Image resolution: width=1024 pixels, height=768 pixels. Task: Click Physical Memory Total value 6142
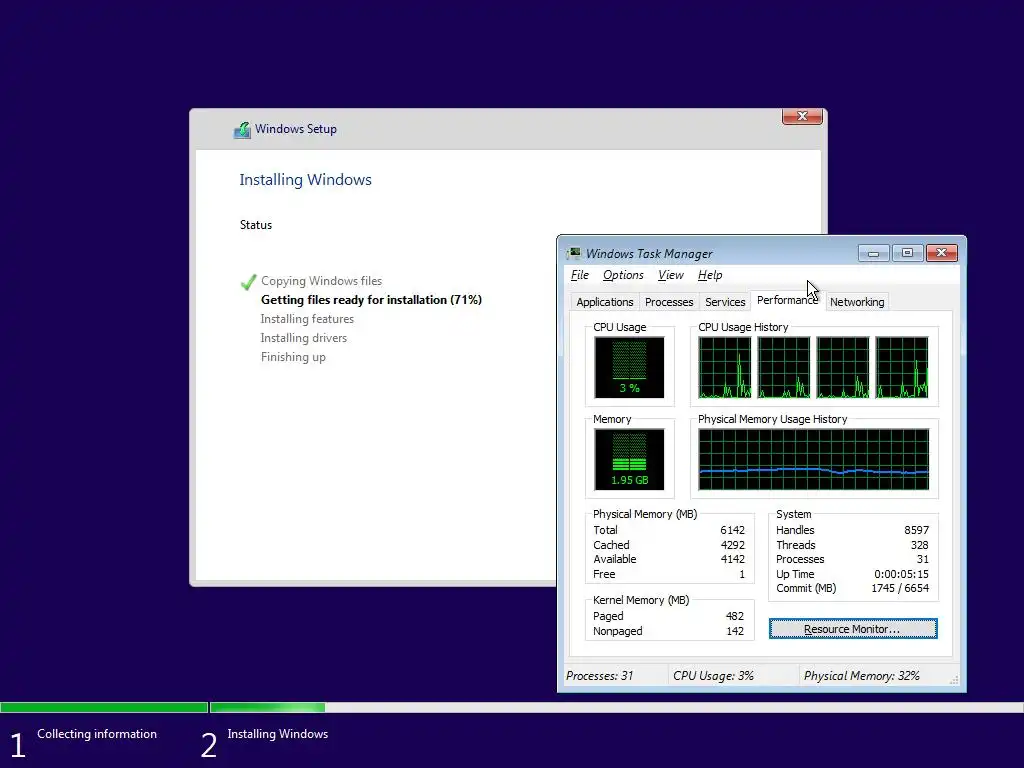[x=732, y=530]
